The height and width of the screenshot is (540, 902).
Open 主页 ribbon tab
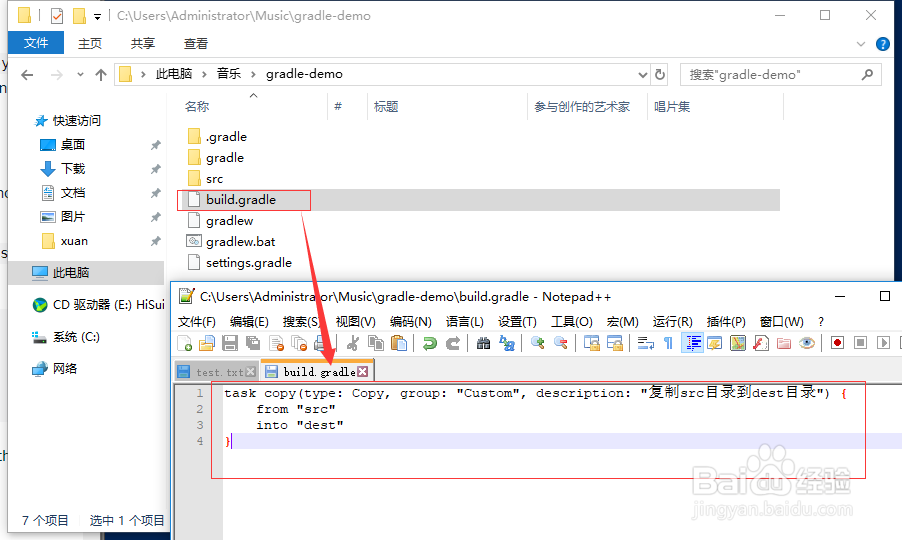point(90,43)
